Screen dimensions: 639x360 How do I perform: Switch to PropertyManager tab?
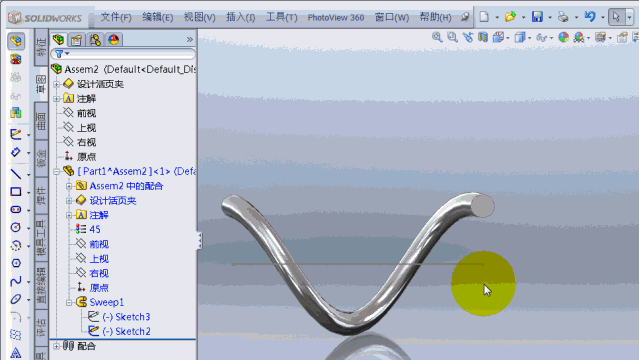click(x=76, y=40)
